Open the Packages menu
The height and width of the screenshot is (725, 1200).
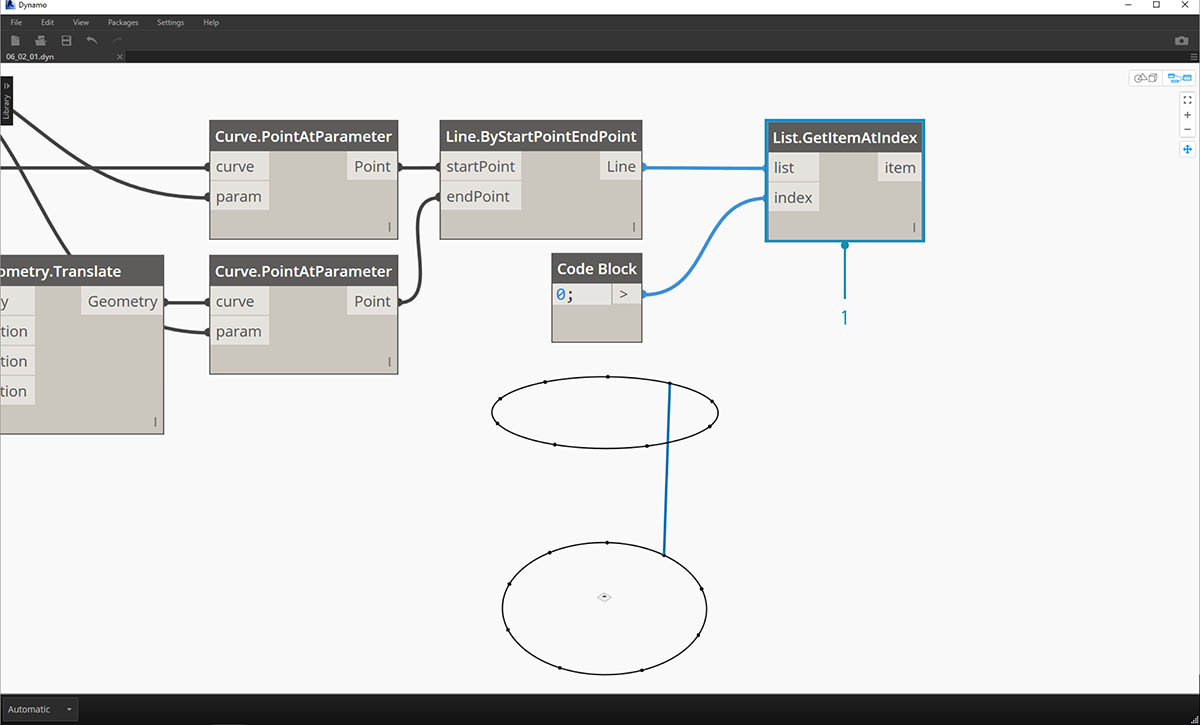(x=123, y=22)
